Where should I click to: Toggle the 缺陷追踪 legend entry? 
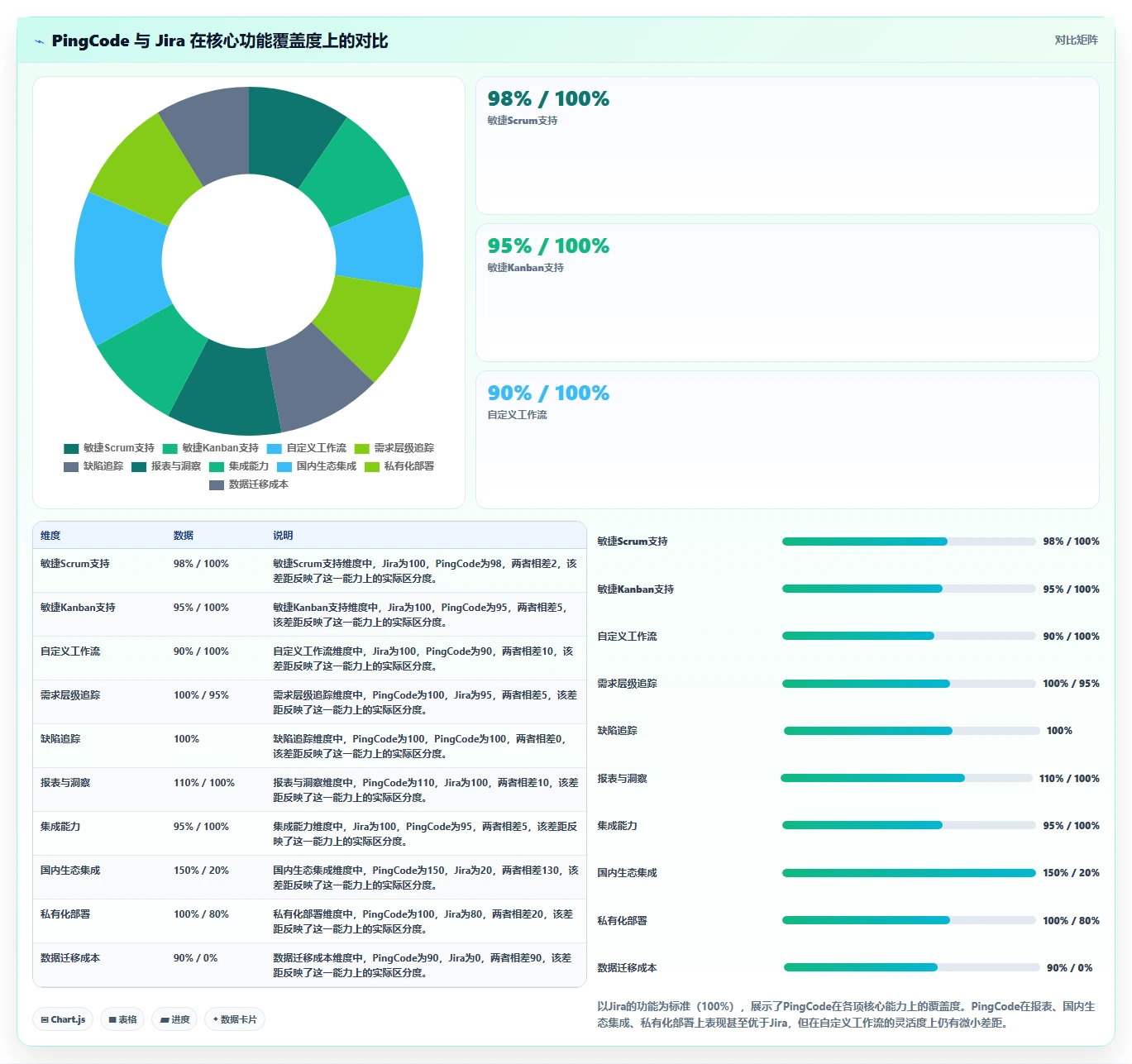(x=93, y=466)
